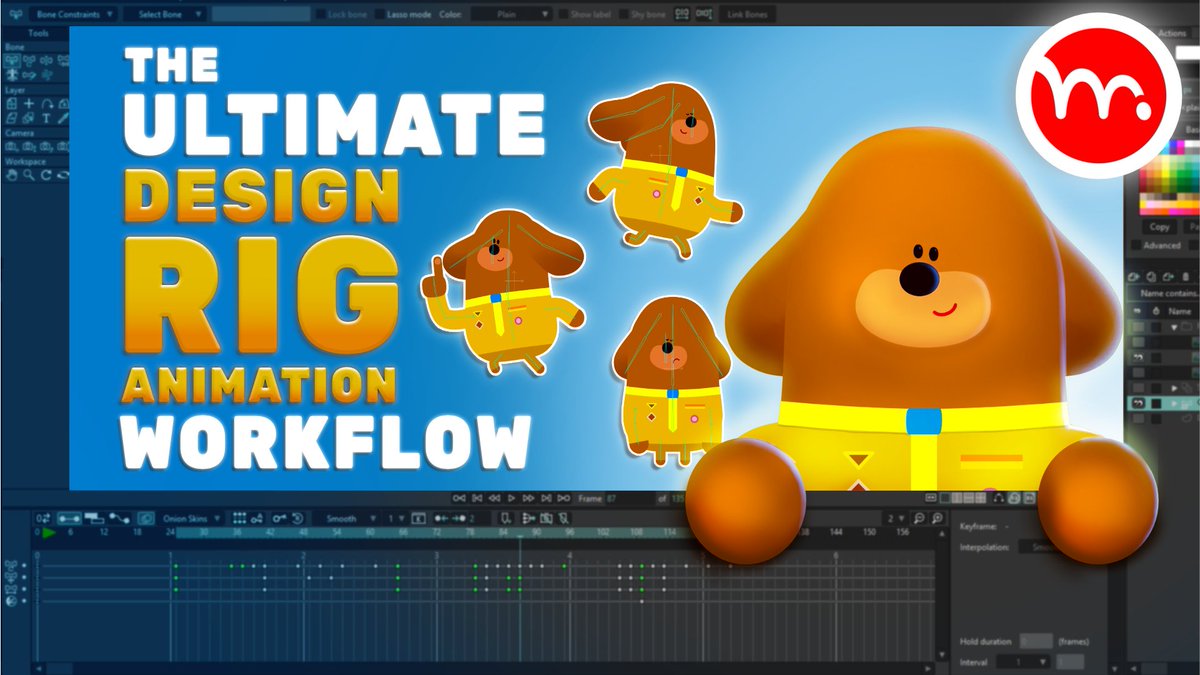Open the Color Plain dropdown

(510, 15)
